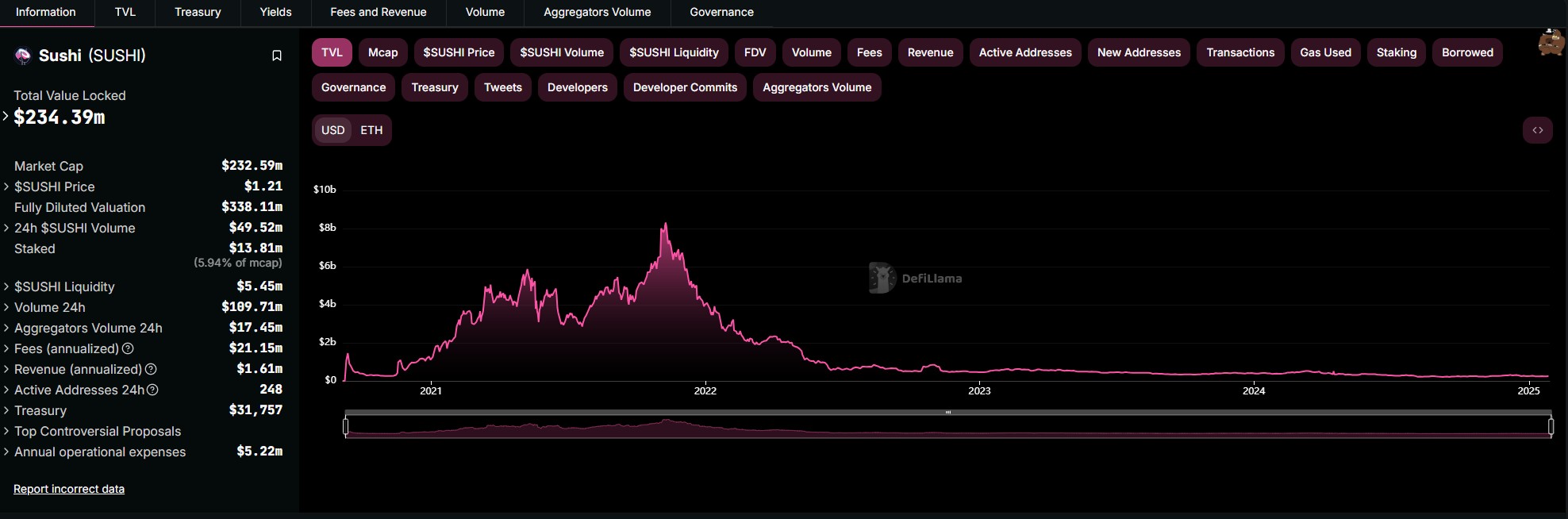Click Report incorrect data link
The image size is (1568, 519).
pos(69,489)
